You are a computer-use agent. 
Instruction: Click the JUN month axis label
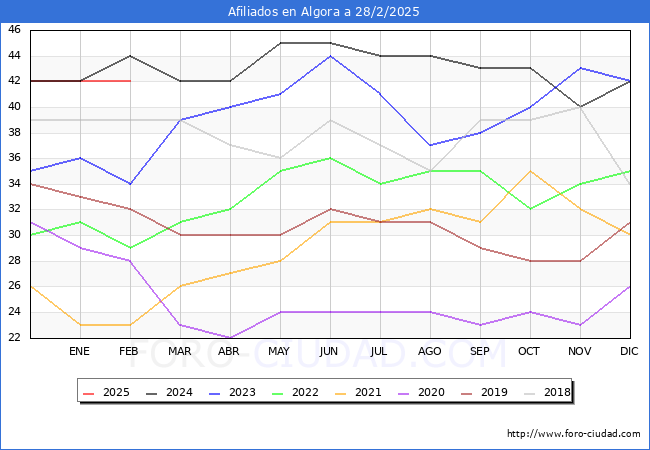pos(329,351)
